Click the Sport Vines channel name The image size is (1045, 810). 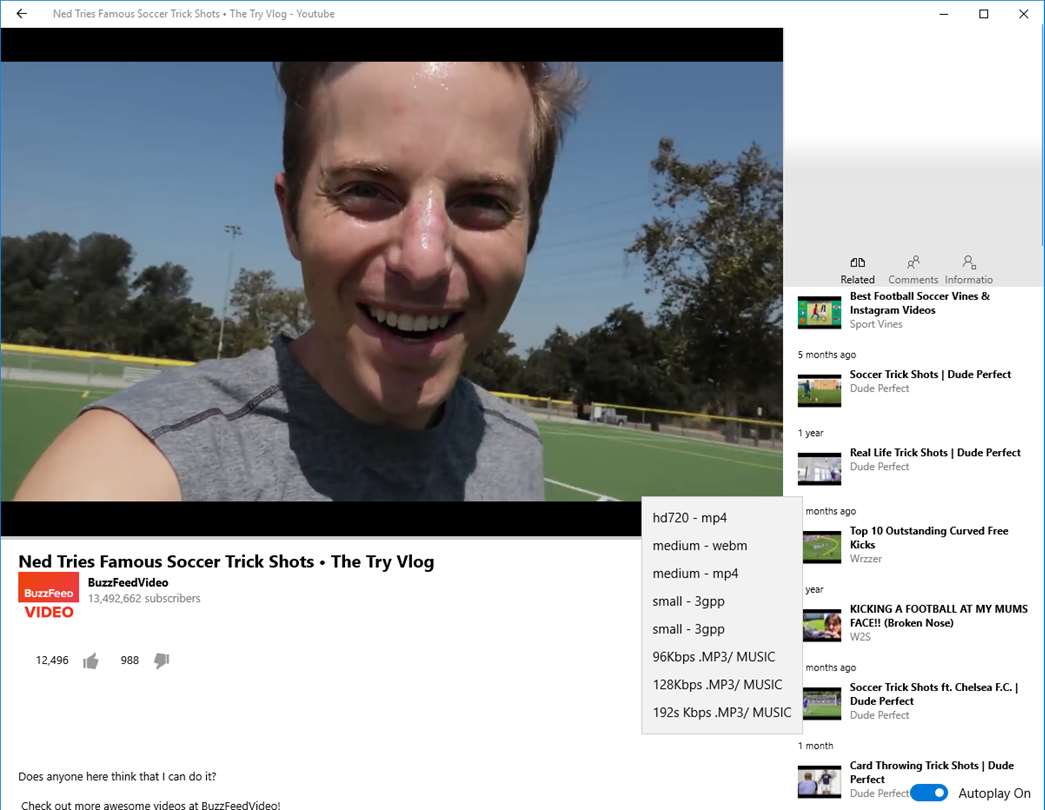(x=876, y=324)
